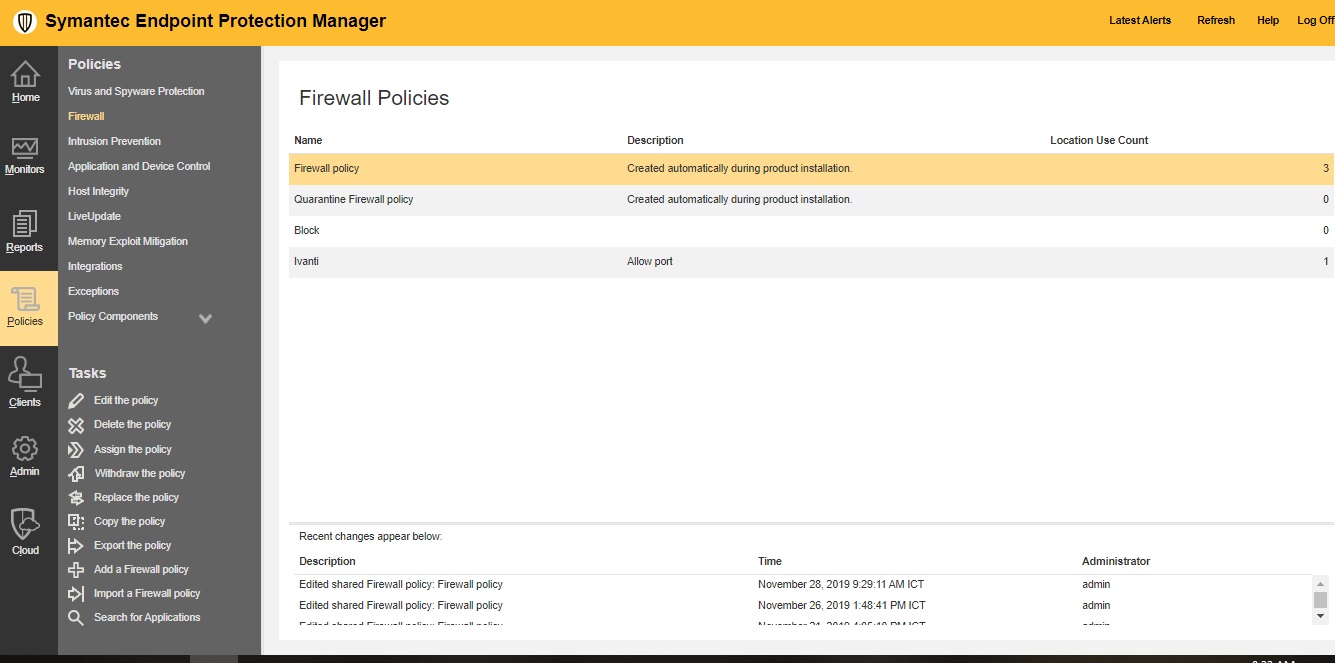Viewport: 1335px width, 663px height.
Task: Open the Cloud shield icon
Action: (25, 525)
